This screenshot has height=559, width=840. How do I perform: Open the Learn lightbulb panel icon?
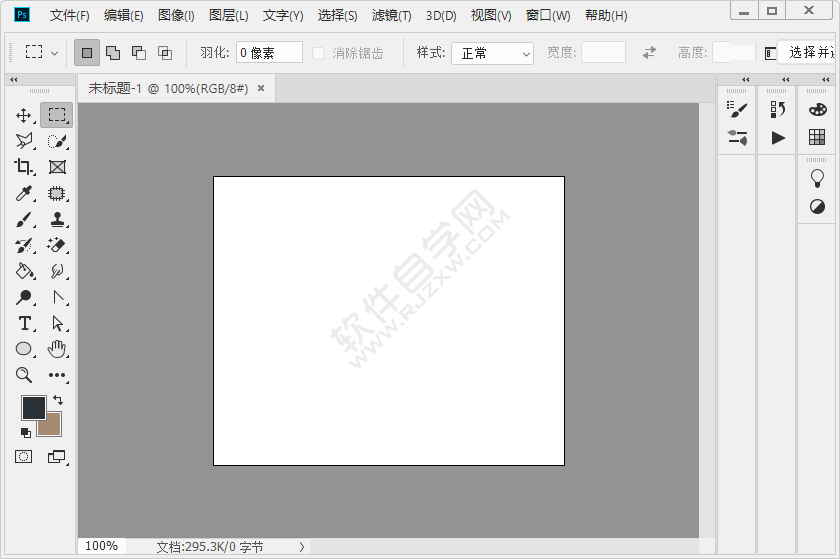(817, 178)
